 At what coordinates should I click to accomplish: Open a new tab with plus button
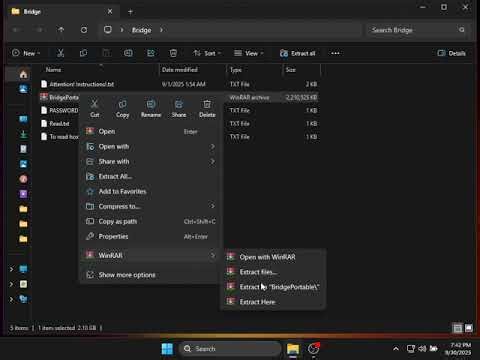pyautogui.click(x=130, y=12)
